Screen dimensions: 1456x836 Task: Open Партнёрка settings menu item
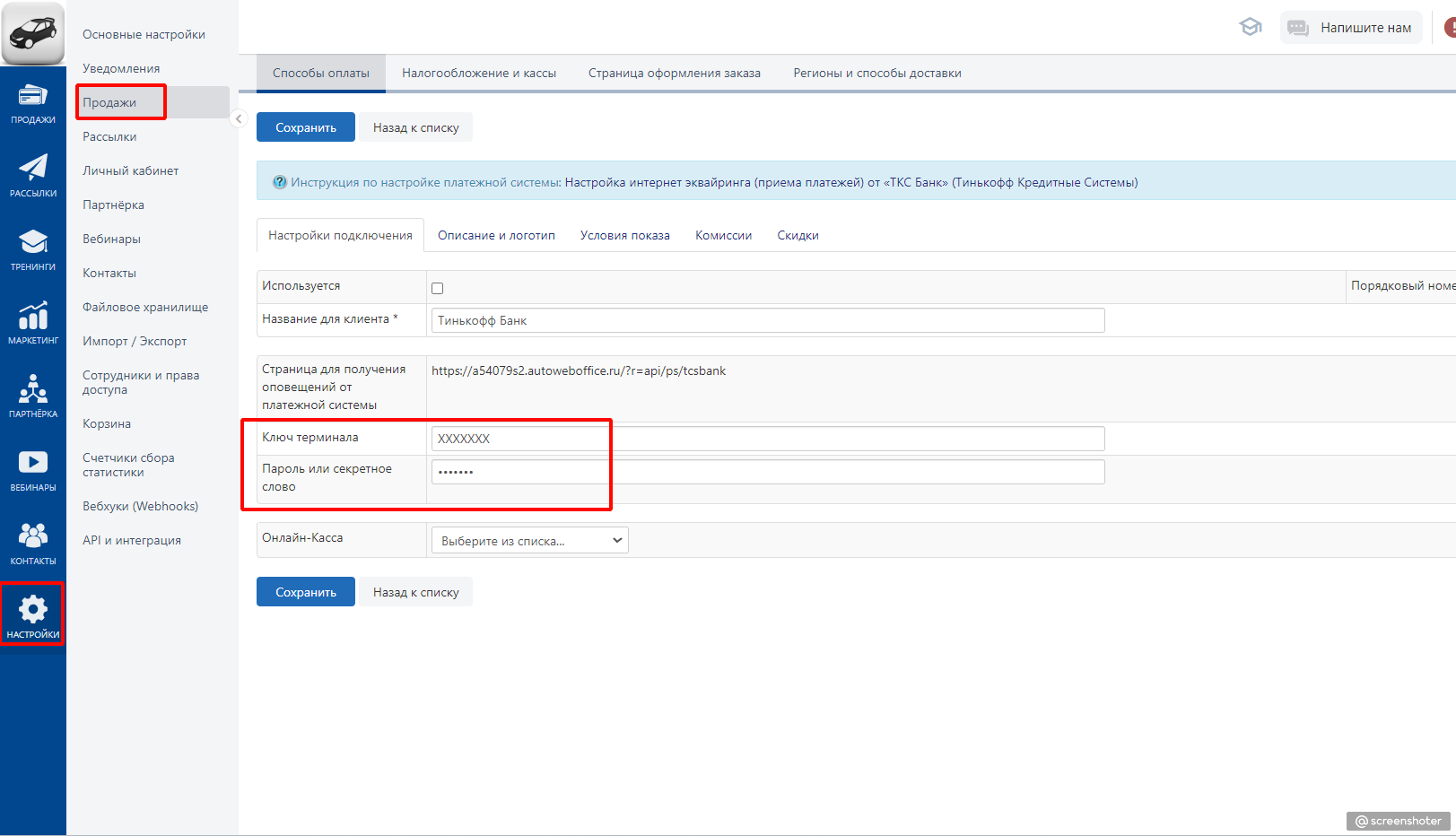(x=114, y=205)
